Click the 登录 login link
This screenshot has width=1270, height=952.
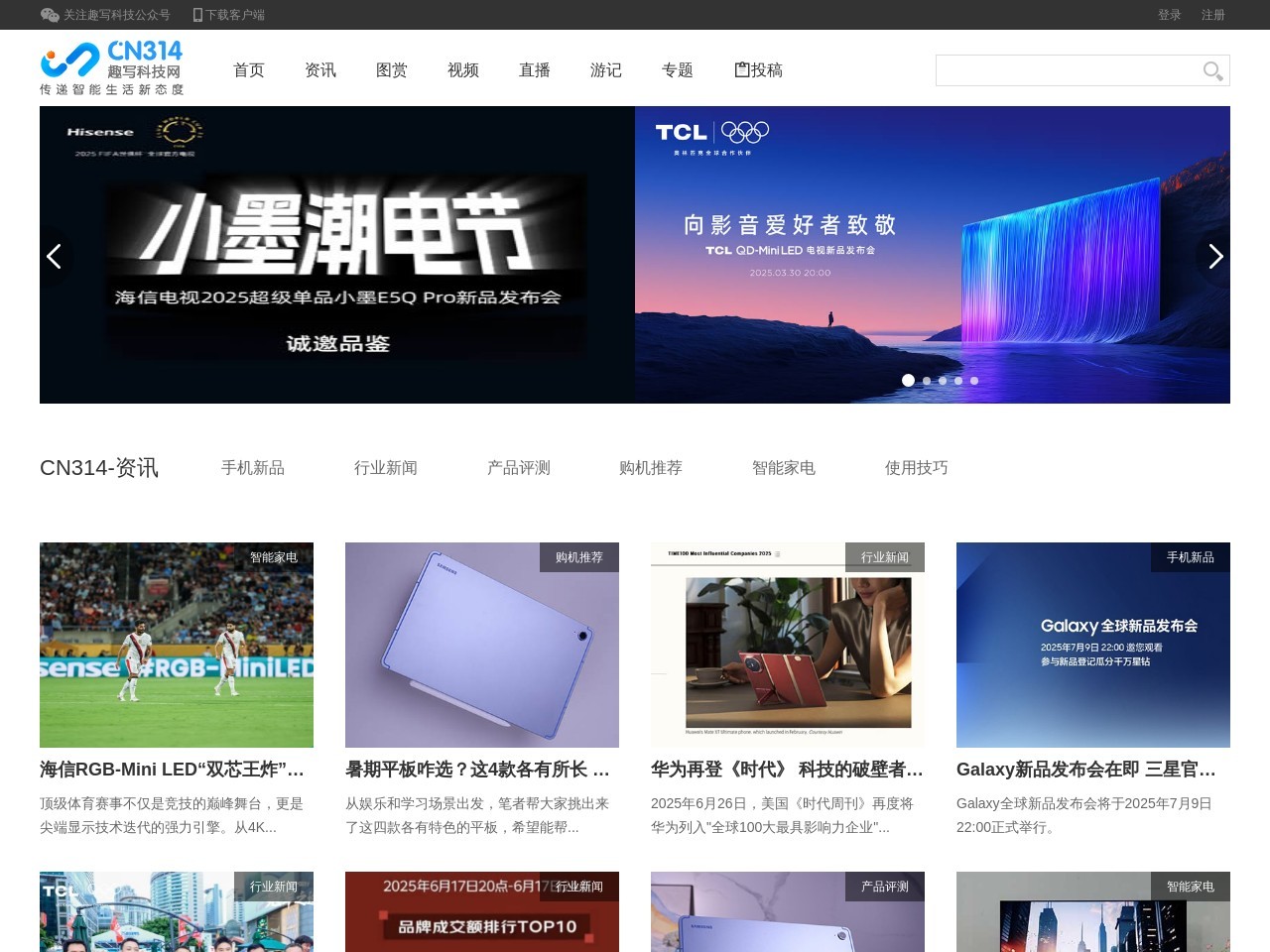click(x=1169, y=14)
